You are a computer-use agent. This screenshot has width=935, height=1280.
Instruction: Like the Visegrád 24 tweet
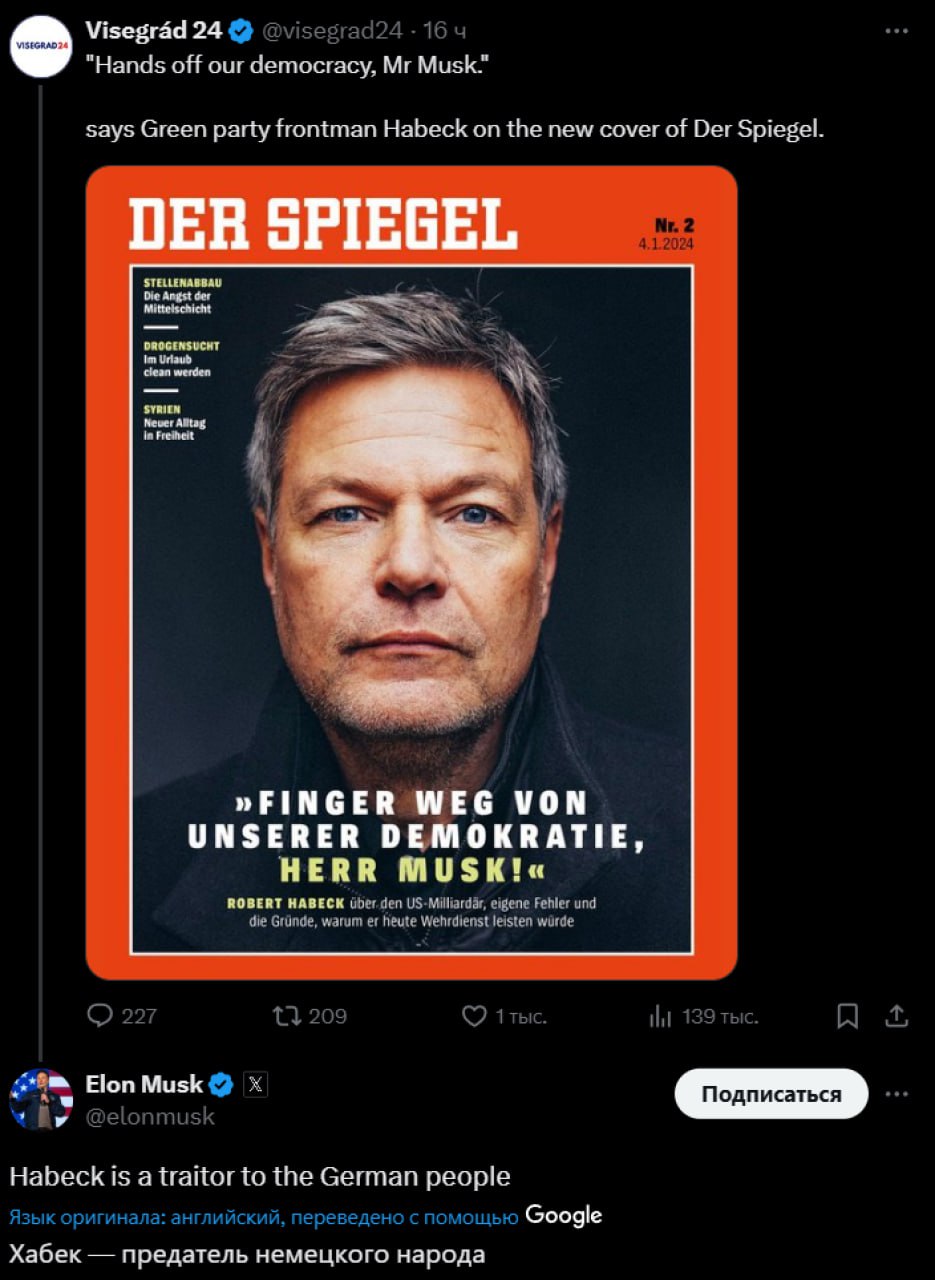[474, 1016]
